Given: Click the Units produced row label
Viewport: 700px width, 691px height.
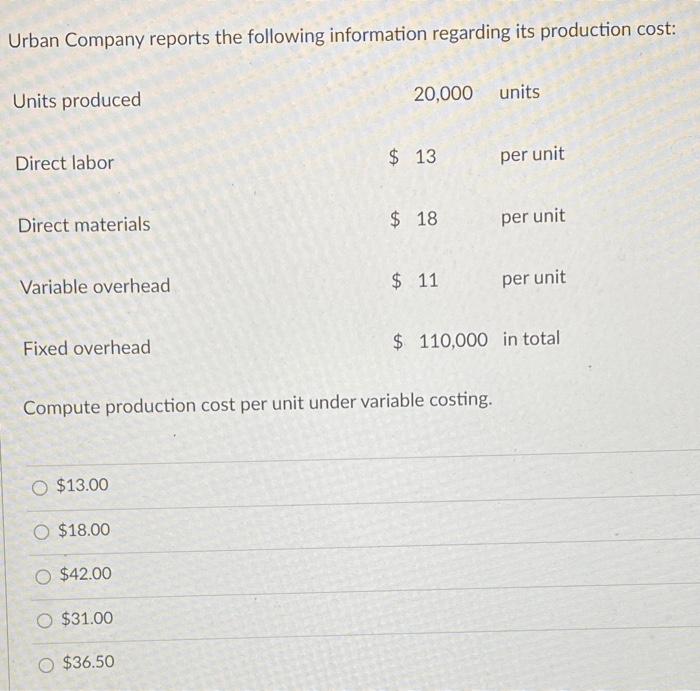Looking at the screenshot, I should pyautogui.click(x=77, y=100).
